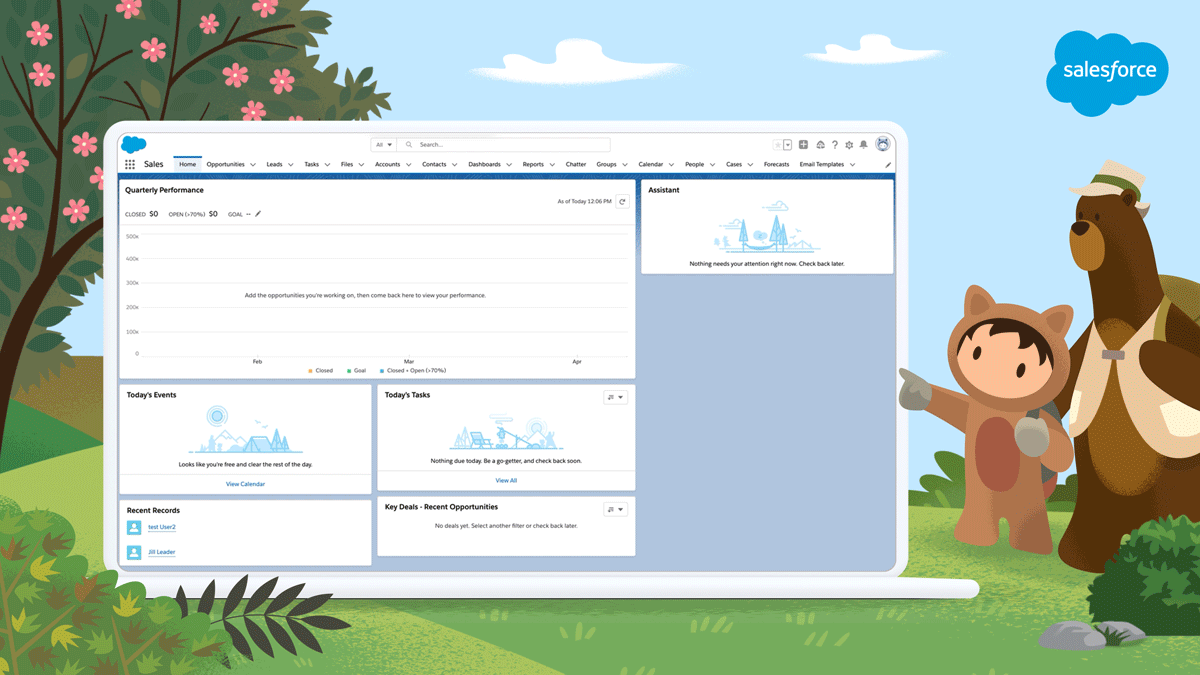1200x675 pixels.
Task: Open the Files tab
Action: point(346,164)
